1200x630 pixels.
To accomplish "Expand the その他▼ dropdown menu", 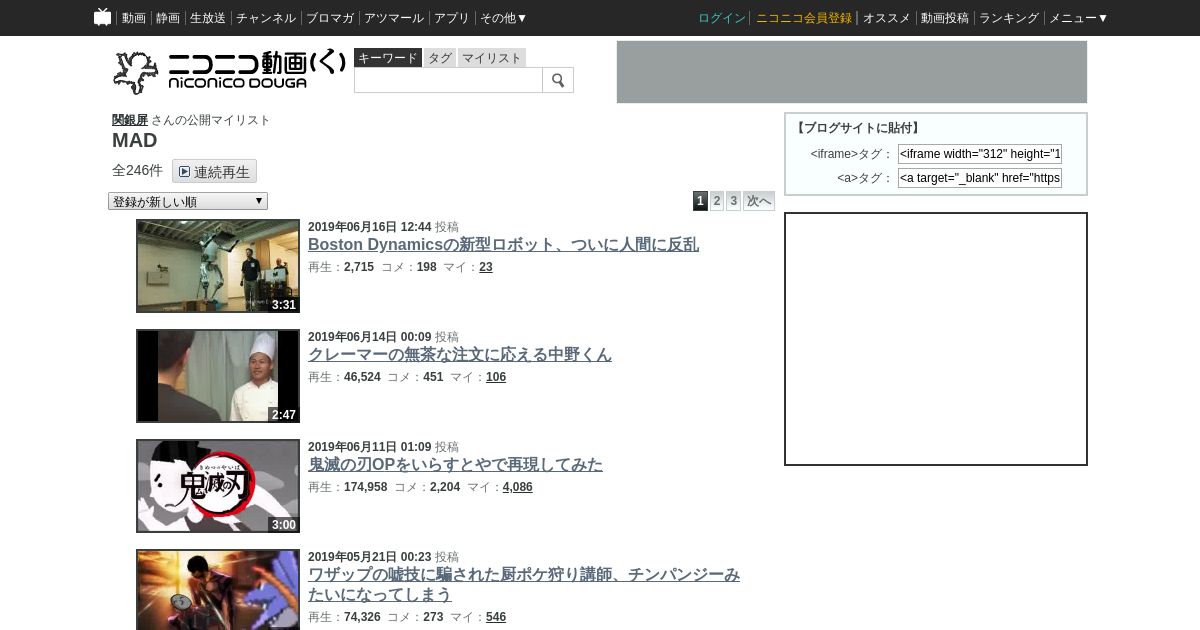I will [503, 18].
